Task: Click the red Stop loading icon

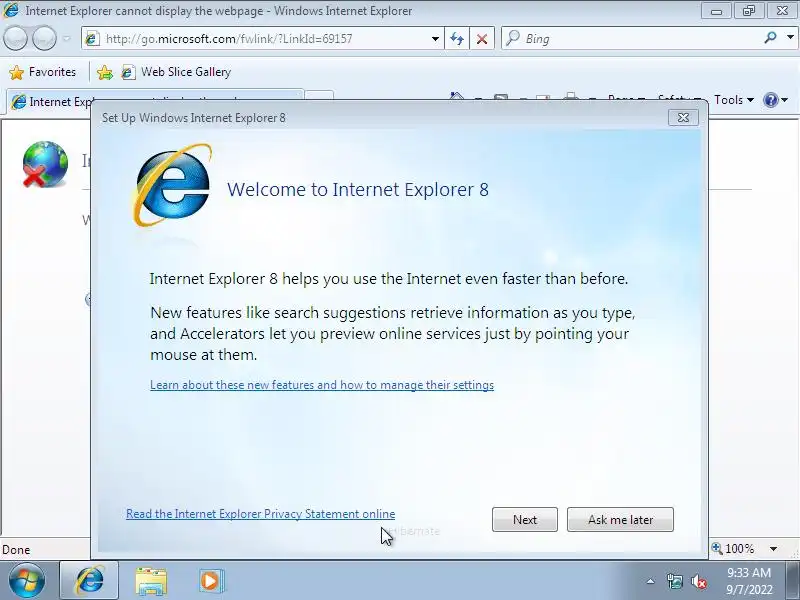Action: pyautogui.click(x=482, y=39)
